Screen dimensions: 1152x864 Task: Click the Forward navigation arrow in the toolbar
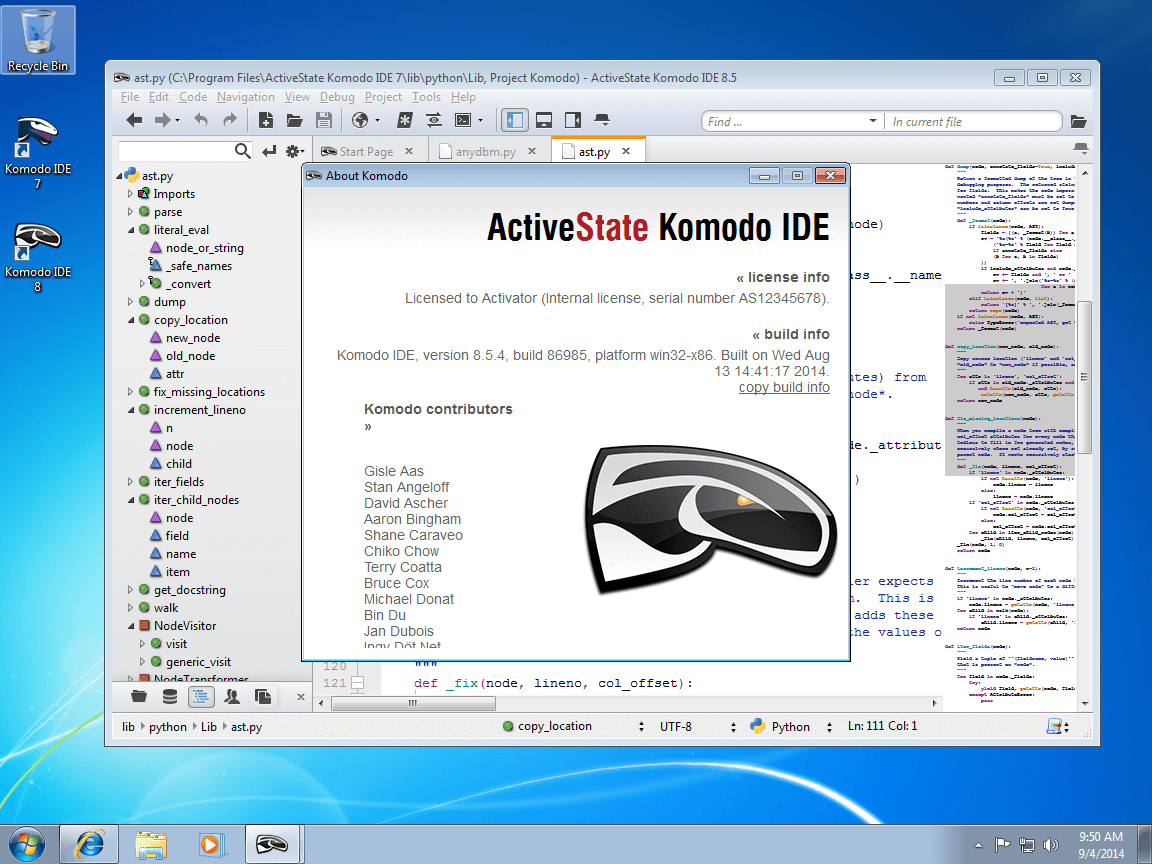click(162, 120)
